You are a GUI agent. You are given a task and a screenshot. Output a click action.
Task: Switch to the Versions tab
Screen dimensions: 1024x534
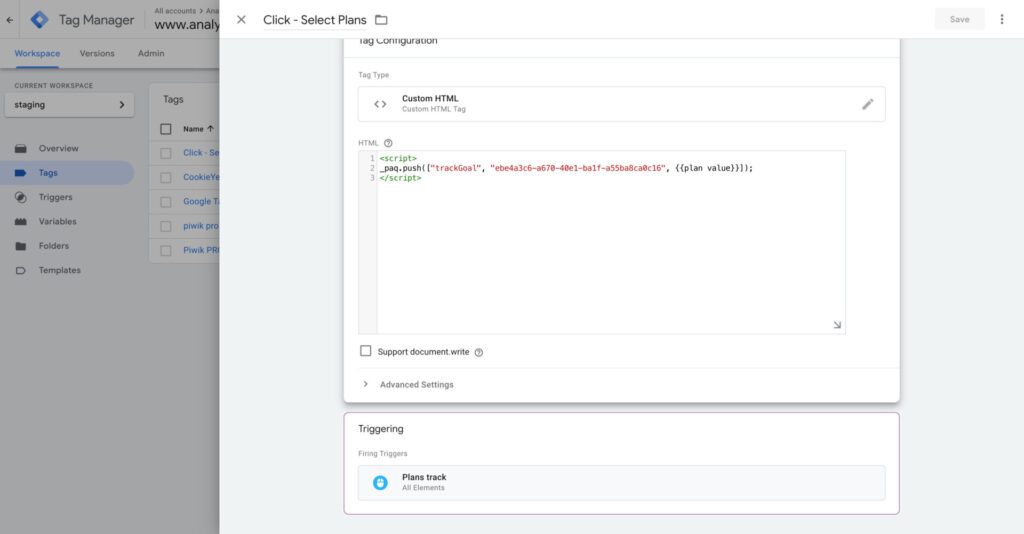[x=97, y=53]
